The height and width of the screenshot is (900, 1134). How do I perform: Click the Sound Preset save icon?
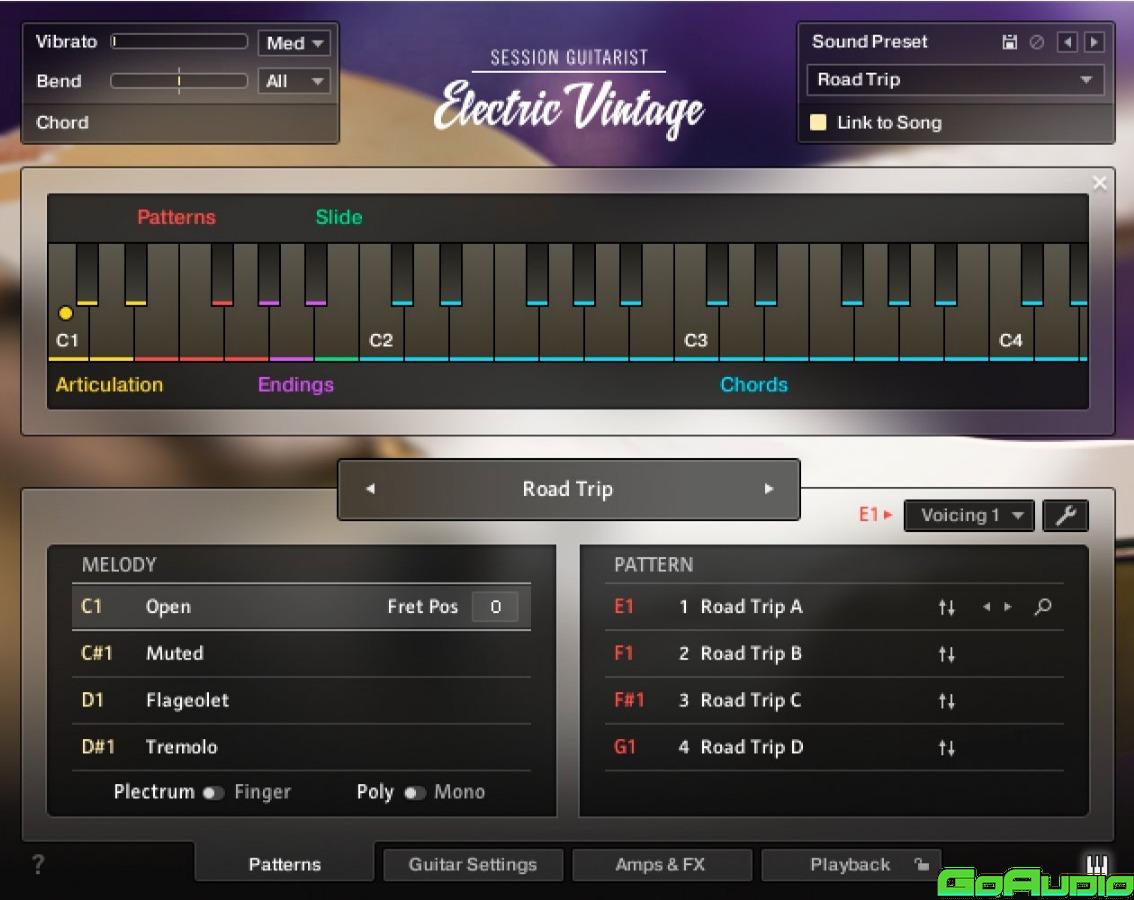pyautogui.click(x=1009, y=41)
